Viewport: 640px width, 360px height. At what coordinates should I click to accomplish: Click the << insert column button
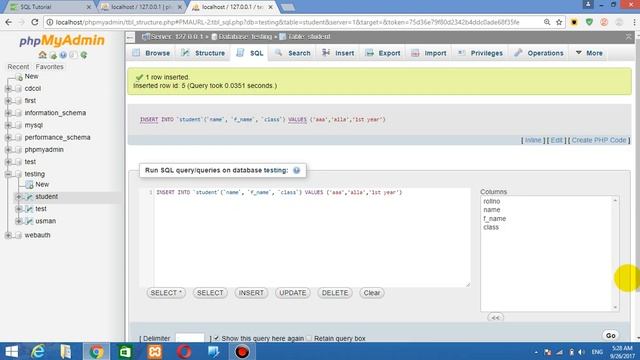point(495,318)
